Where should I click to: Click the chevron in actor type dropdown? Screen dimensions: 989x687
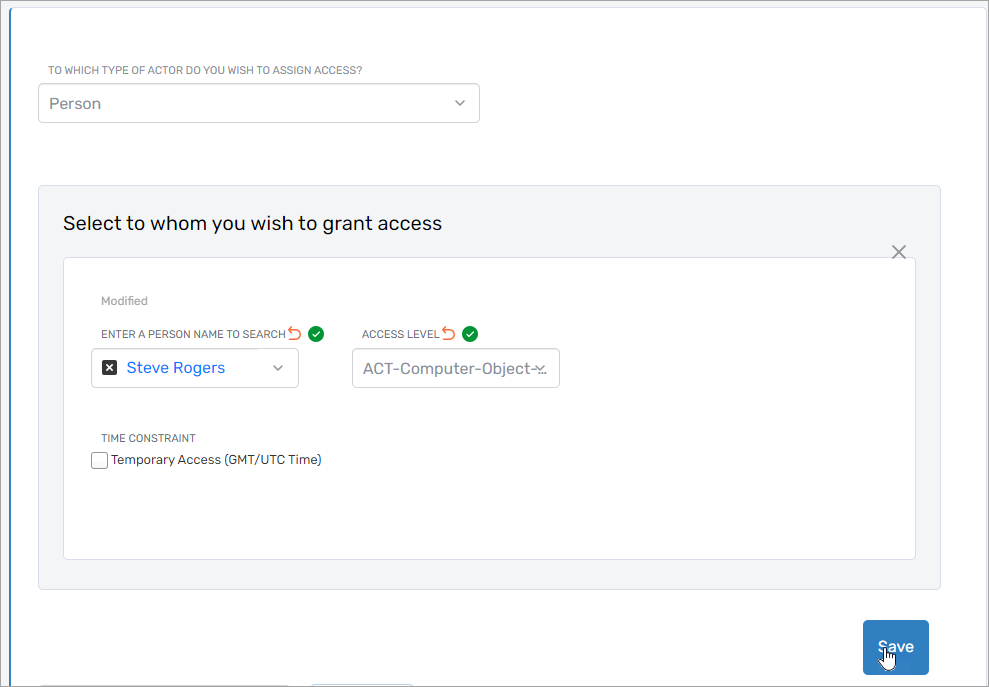click(x=460, y=103)
